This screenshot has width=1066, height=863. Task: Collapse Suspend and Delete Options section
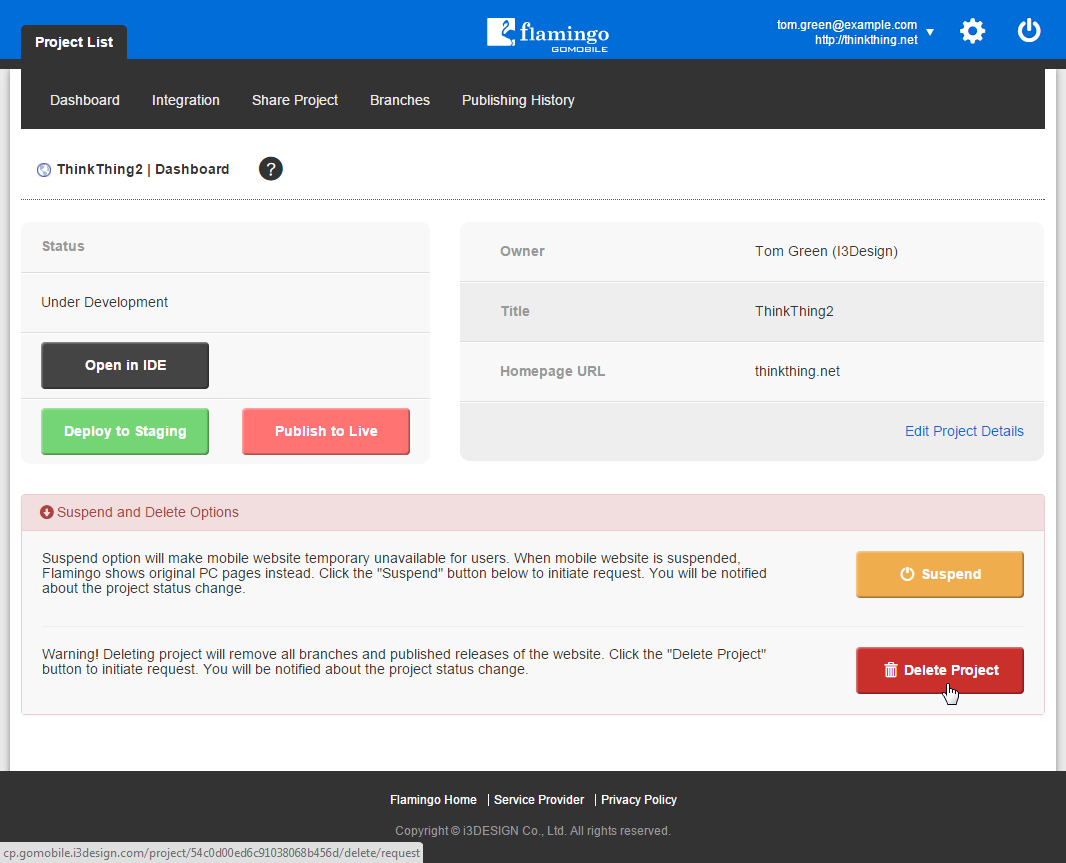(x=533, y=512)
